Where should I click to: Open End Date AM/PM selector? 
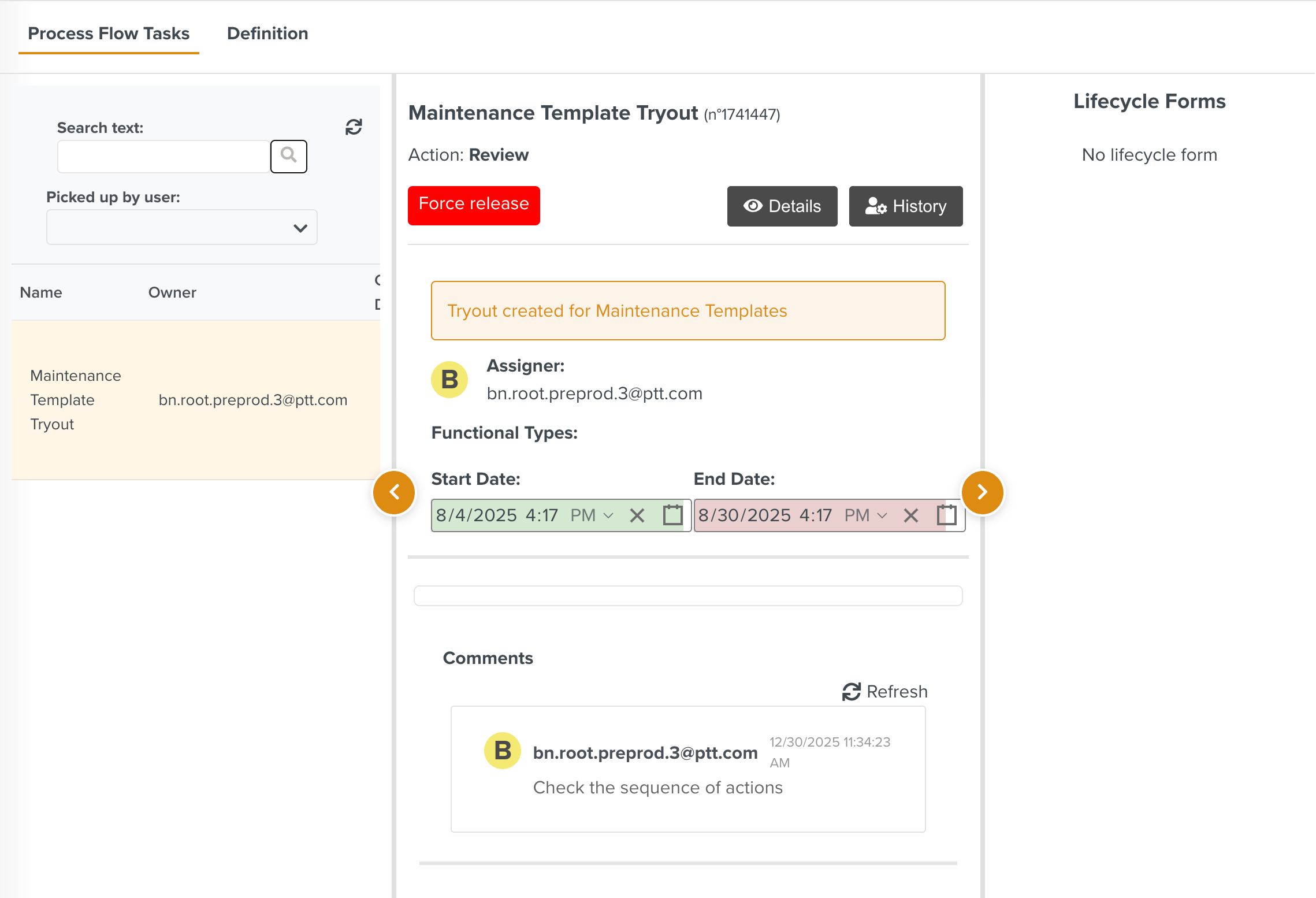(x=865, y=515)
